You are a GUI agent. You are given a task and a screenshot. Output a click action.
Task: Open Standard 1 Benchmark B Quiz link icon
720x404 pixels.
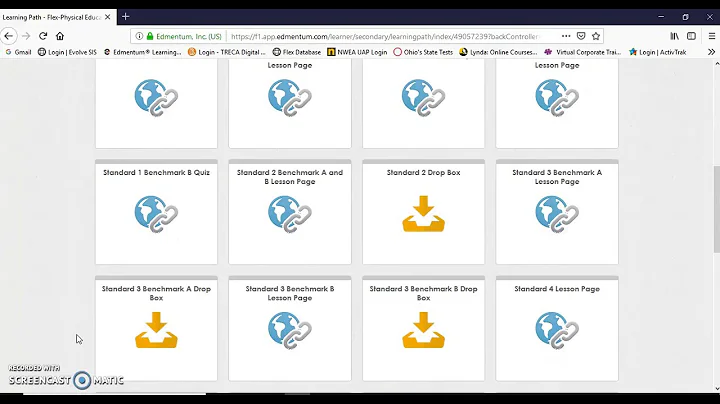[x=156, y=214]
